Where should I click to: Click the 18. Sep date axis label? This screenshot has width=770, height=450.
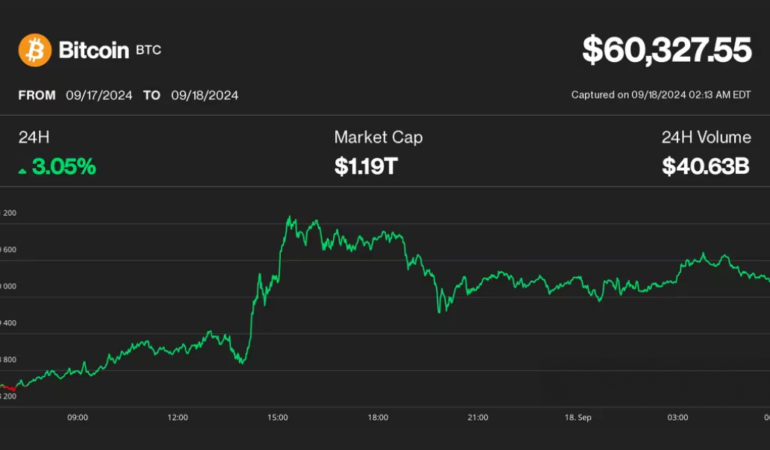click(x=578, y=417)
